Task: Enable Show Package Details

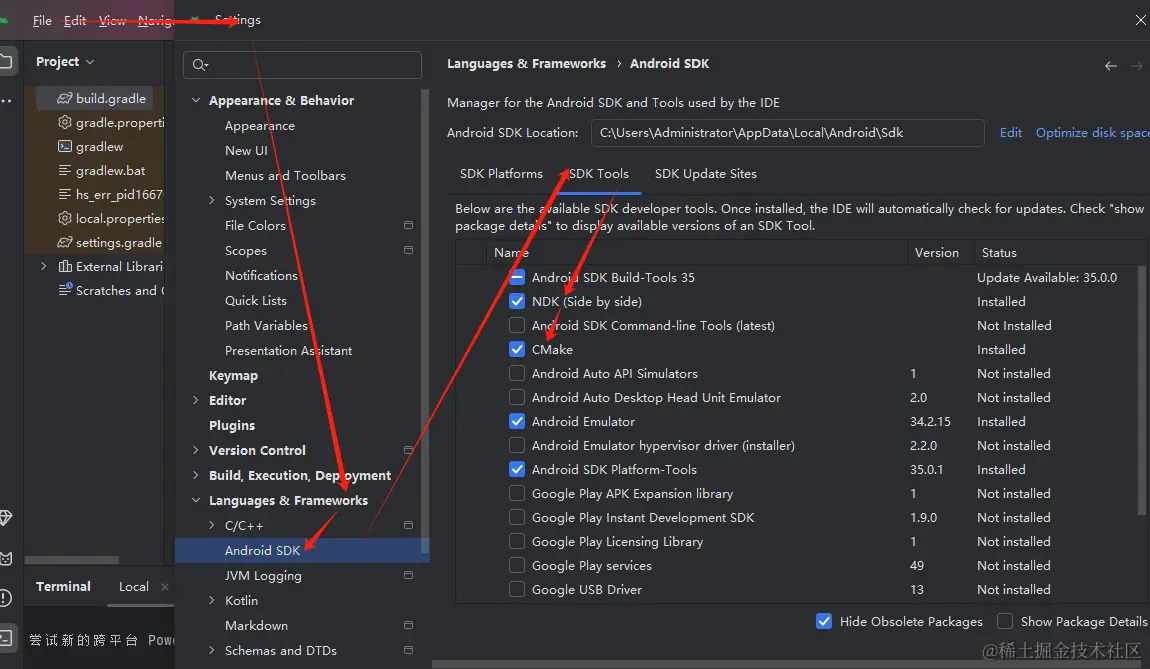Action: click(1005, 621)
